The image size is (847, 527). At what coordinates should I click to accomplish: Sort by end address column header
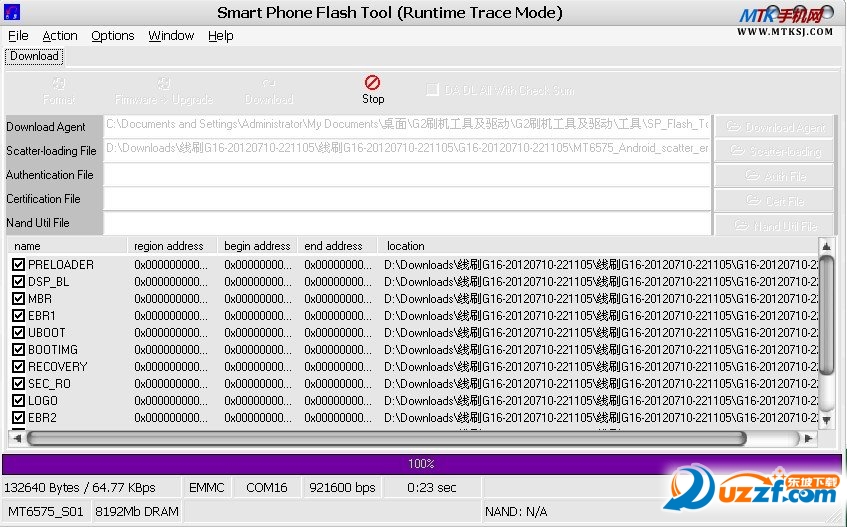(x=337, y=246)
